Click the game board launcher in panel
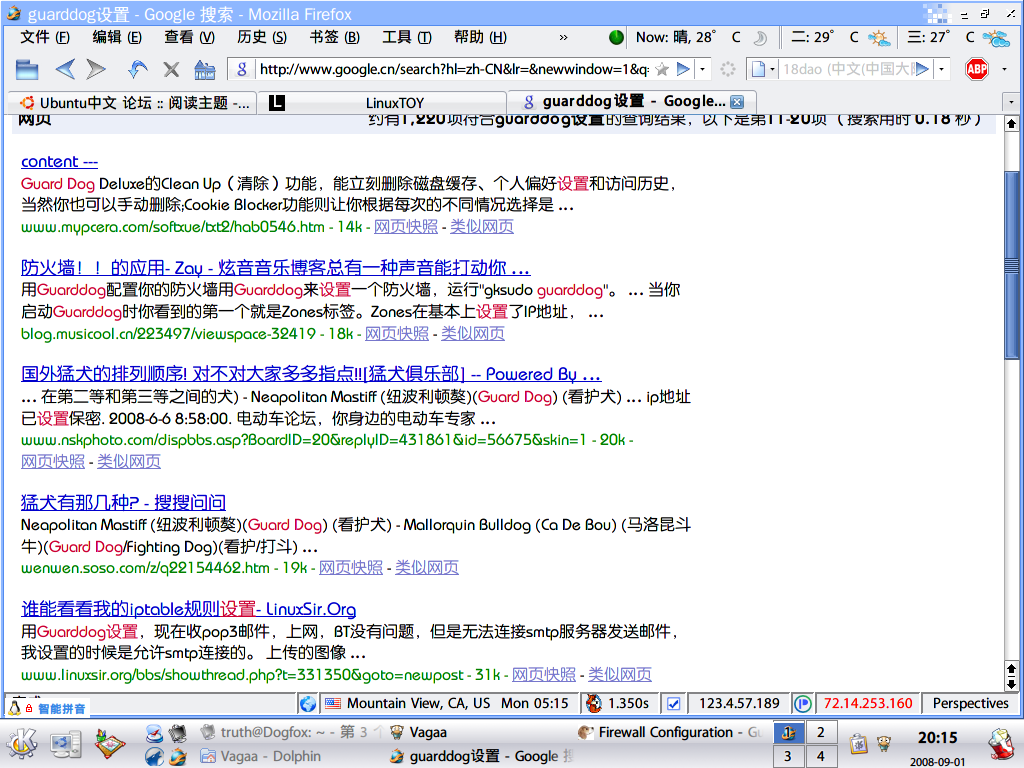The width and height of the screenshot is (1024, 768). [110, 743]
